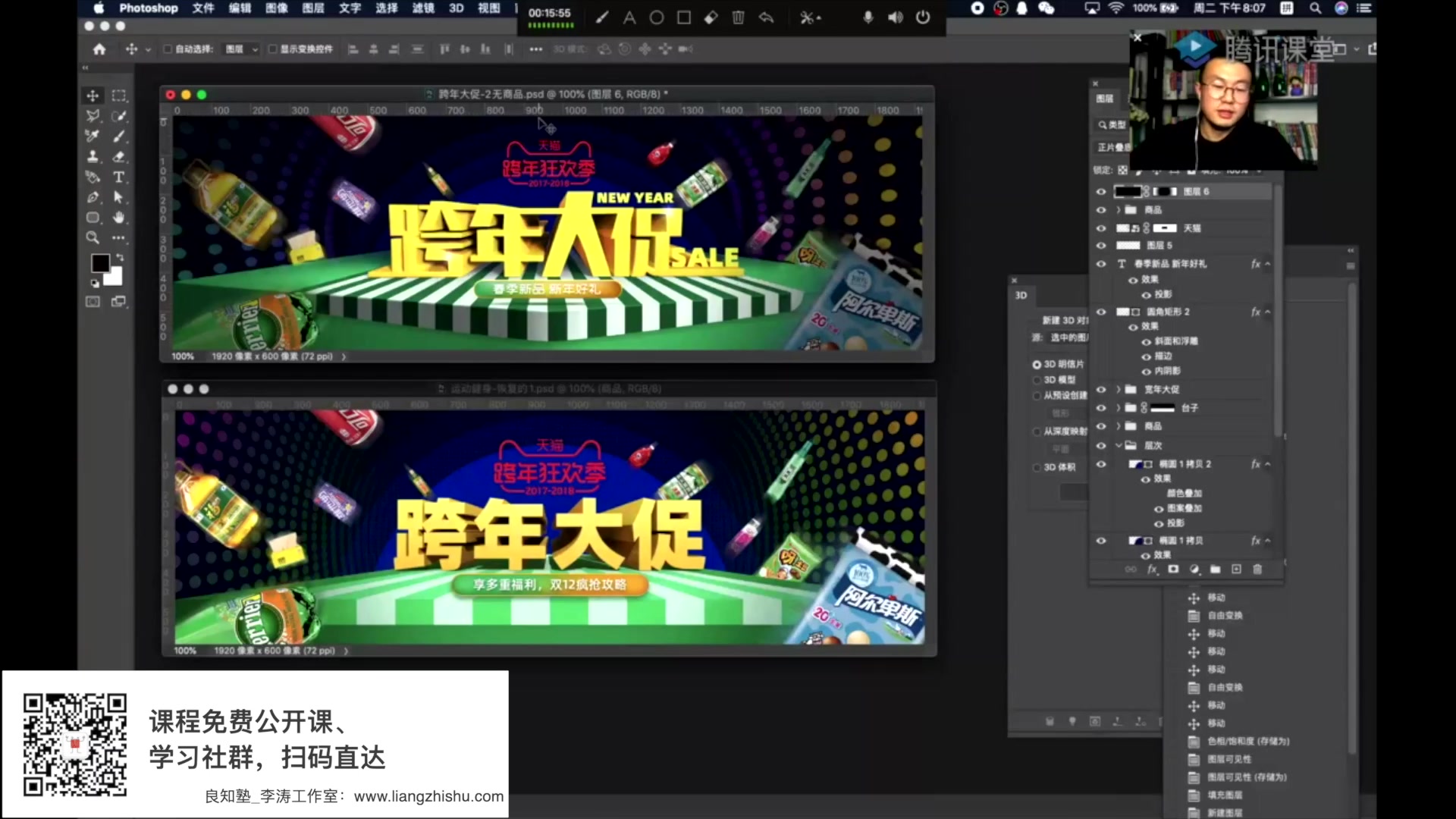Select the Eraser tool in toolbox
This screenshot has height=819, width=1456.
tap(119, 157)
